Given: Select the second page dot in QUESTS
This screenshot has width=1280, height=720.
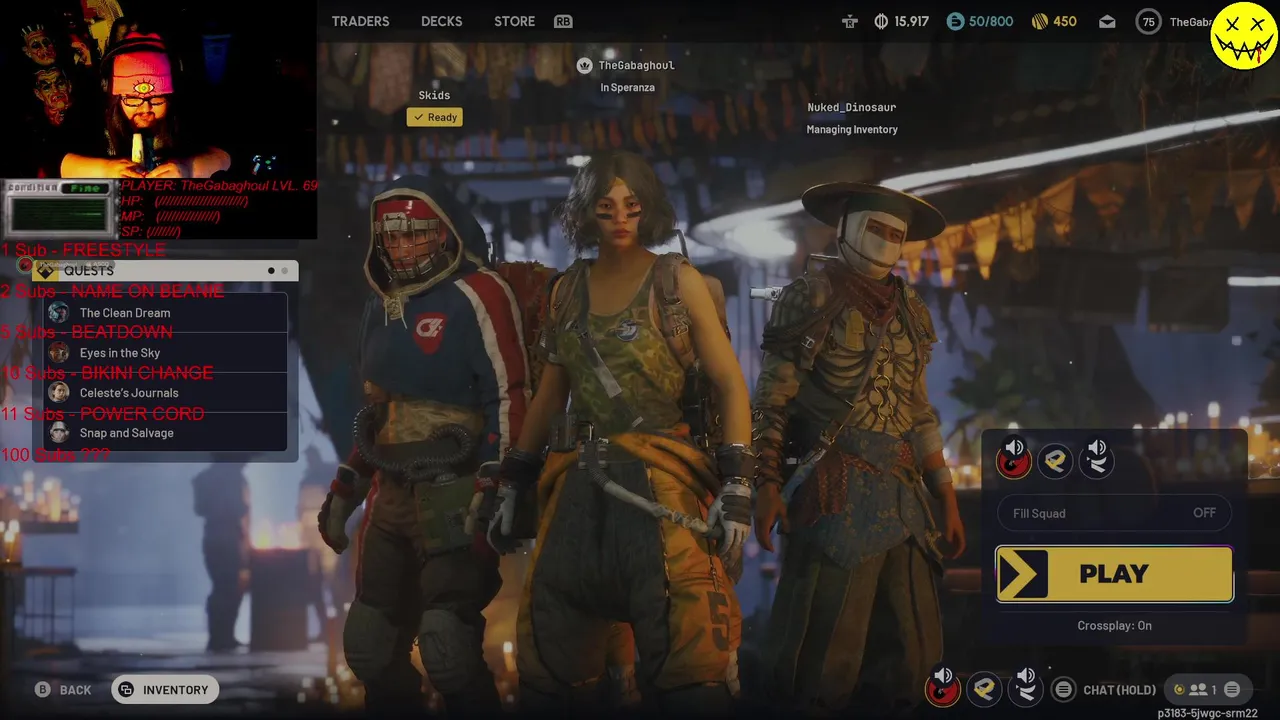Looking at the screenshot, I should (284, 271).
